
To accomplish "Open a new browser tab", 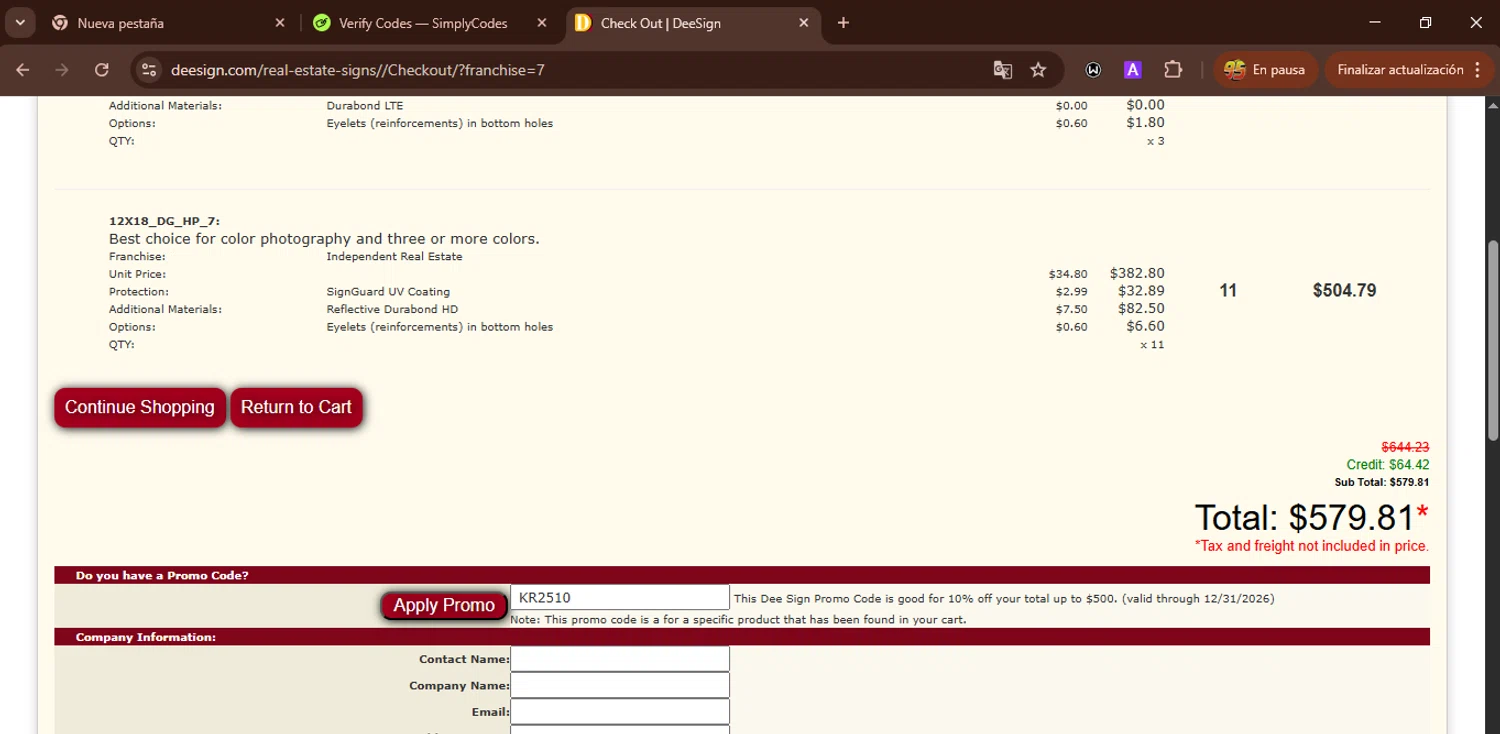I will pos(843,23).
